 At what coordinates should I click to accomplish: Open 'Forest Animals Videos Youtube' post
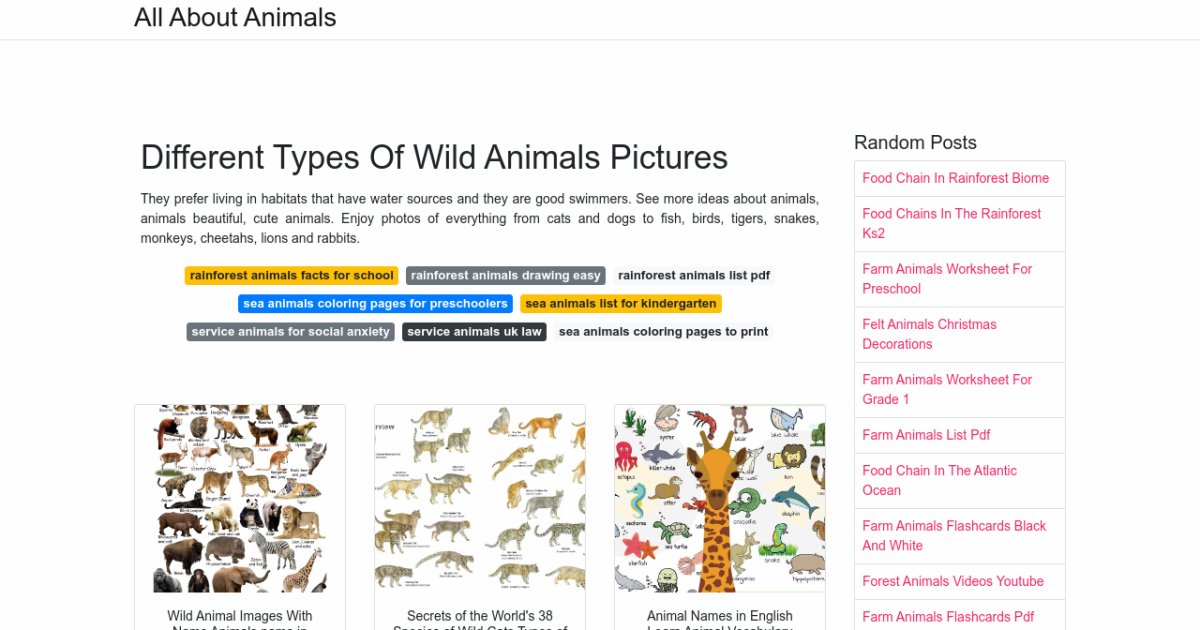coord(952,581)
